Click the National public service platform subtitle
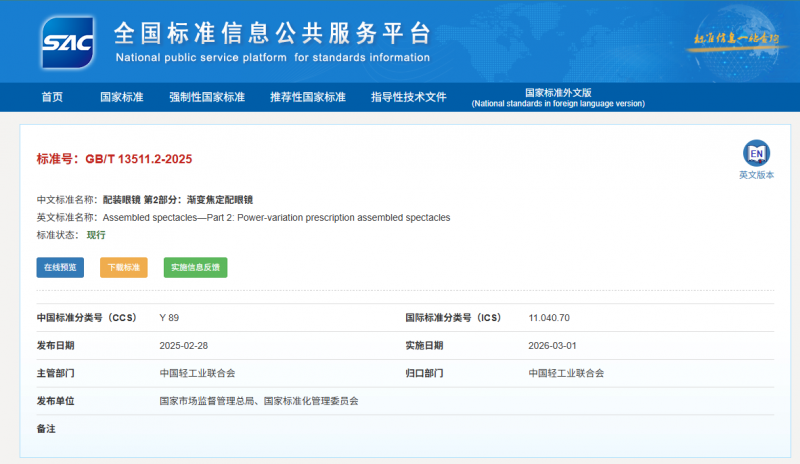 pos(272,58)
